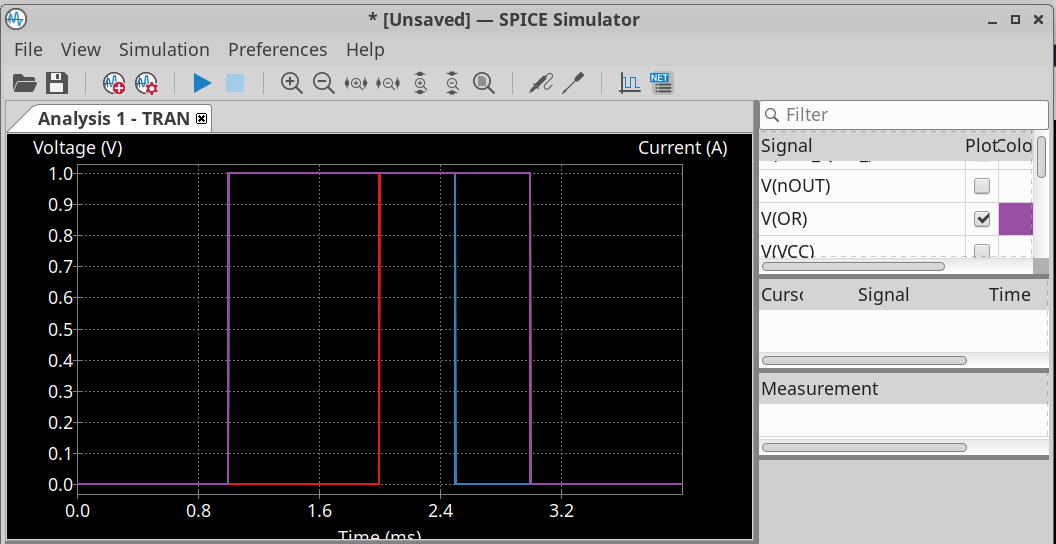The width and height of the screenshot is (1056, 544).
Task: Click the New Analysis Tab icon
Action: coord(114,83)
